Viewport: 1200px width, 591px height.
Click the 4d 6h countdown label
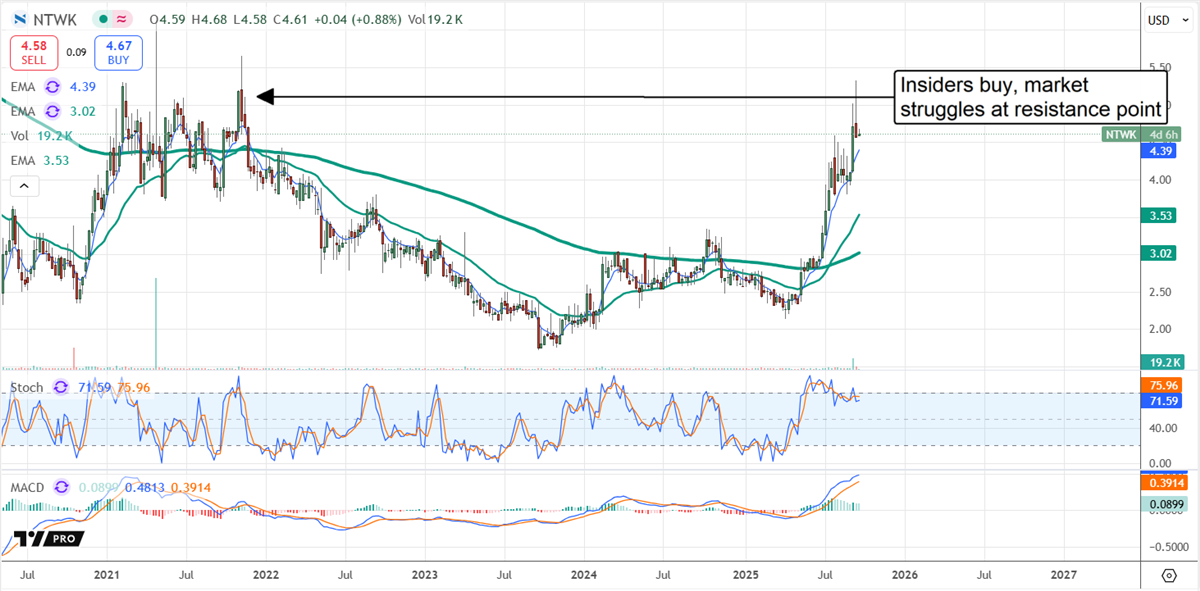(x=1160, y=134)
